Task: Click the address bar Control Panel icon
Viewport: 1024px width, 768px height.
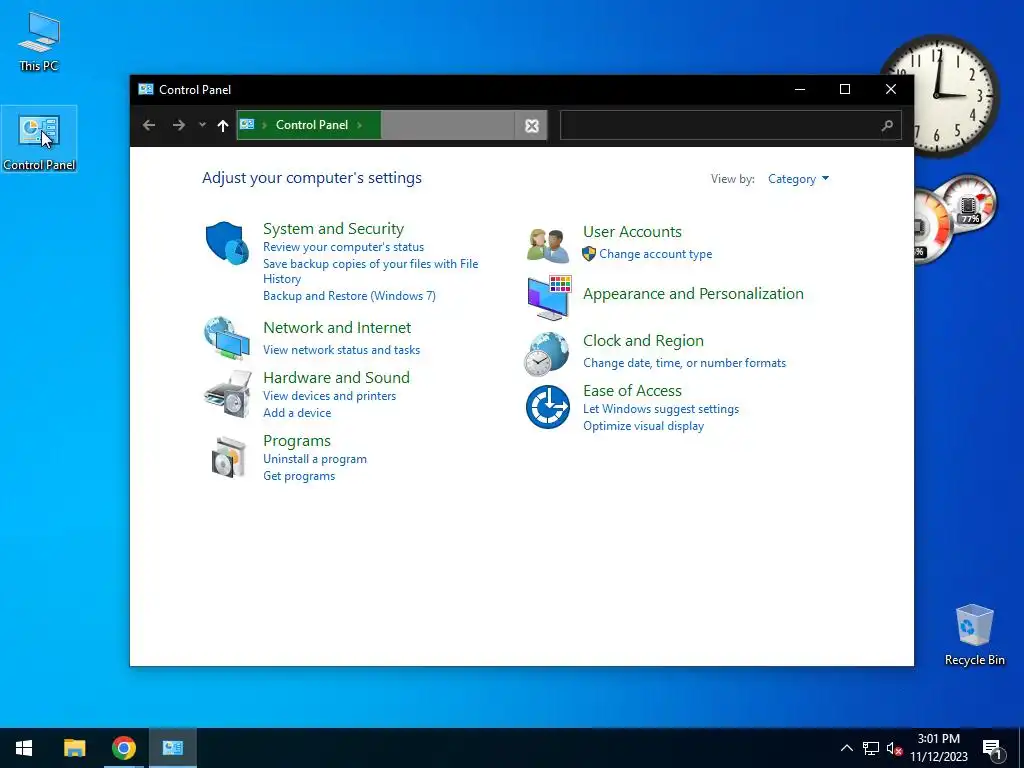Action: coord(247,124)
